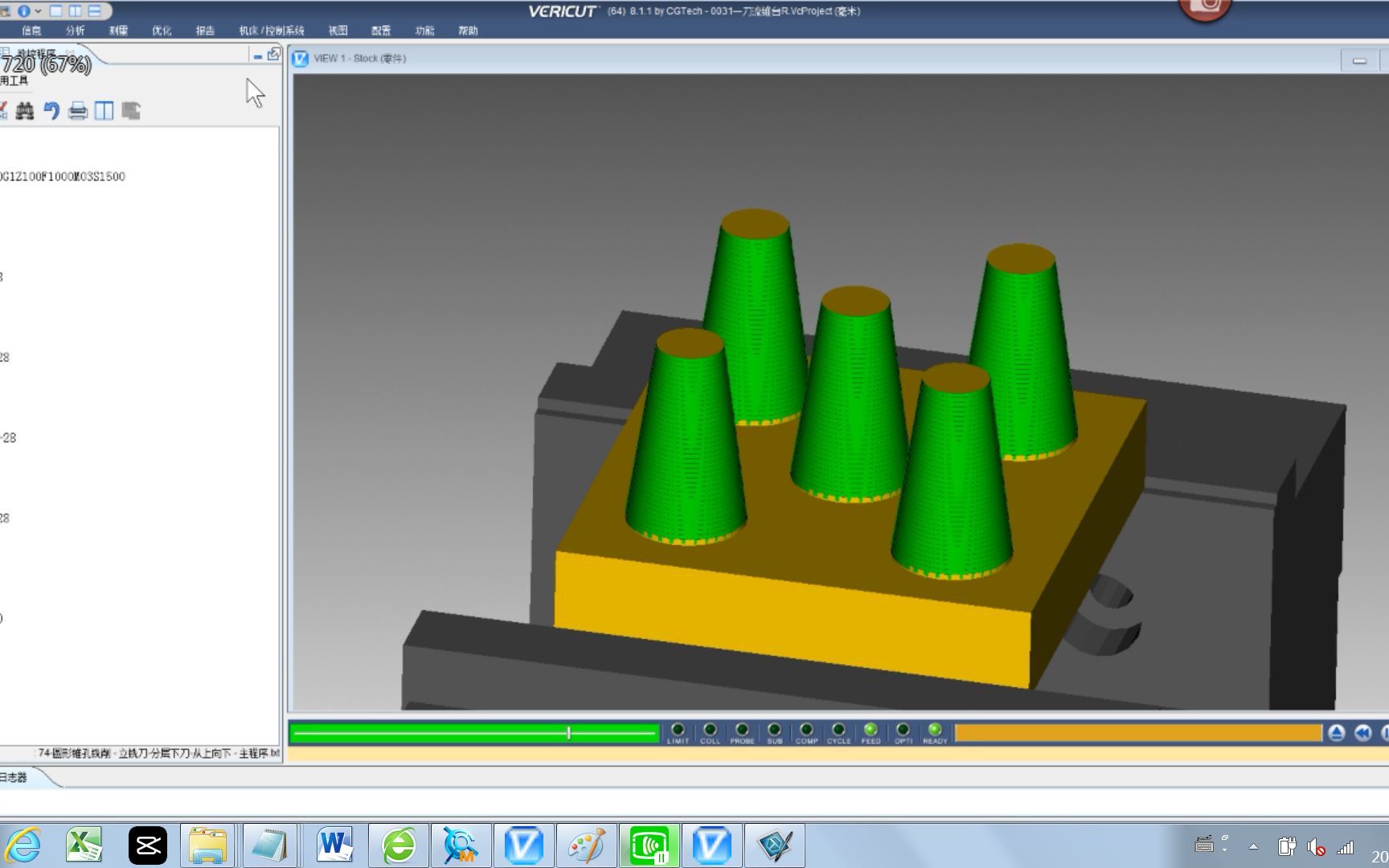Click the READY indicator light
1389x868 pixels.
click(x=935, y=730)
